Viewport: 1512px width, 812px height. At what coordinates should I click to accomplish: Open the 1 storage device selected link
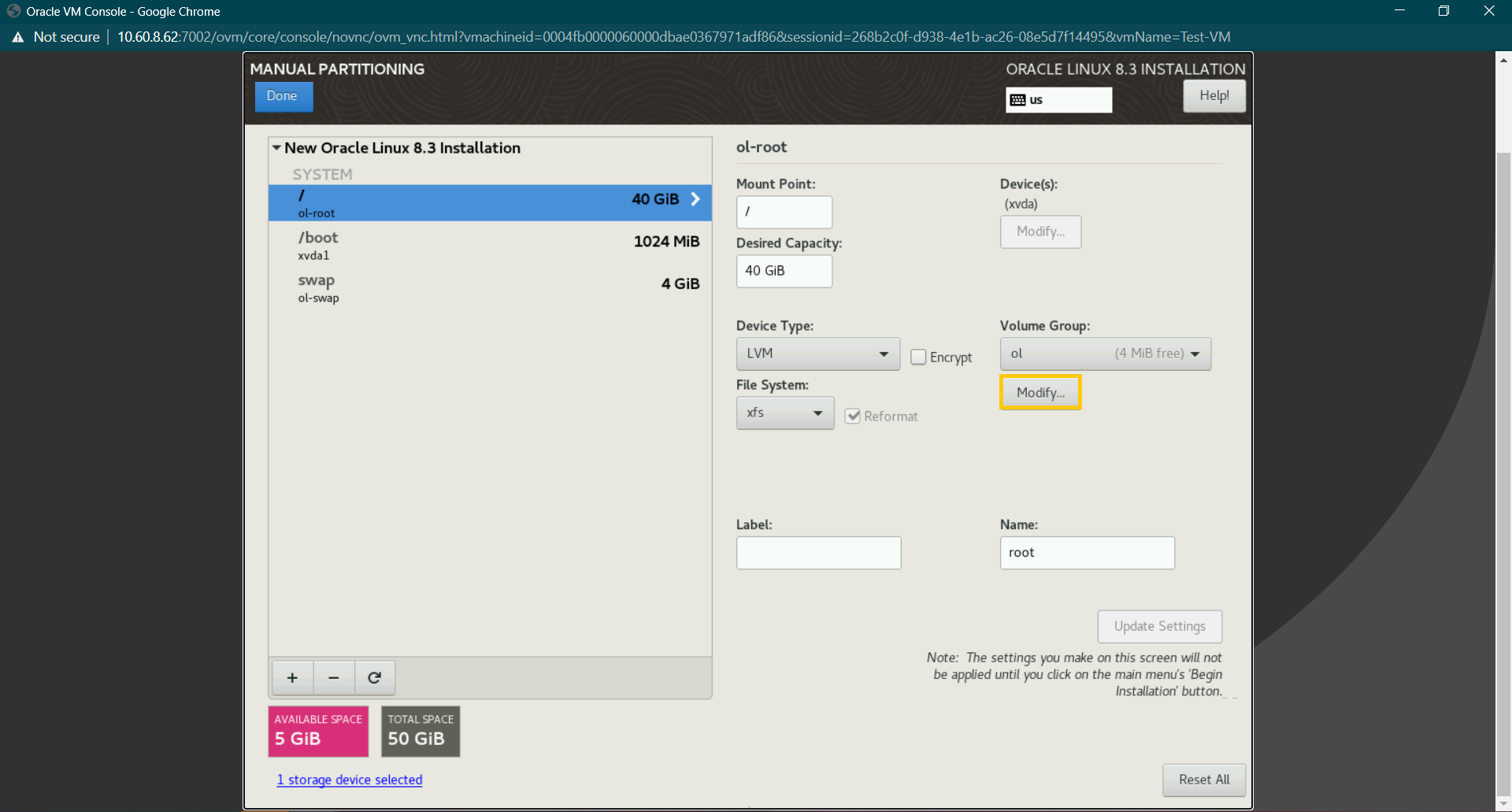(349, 780)
